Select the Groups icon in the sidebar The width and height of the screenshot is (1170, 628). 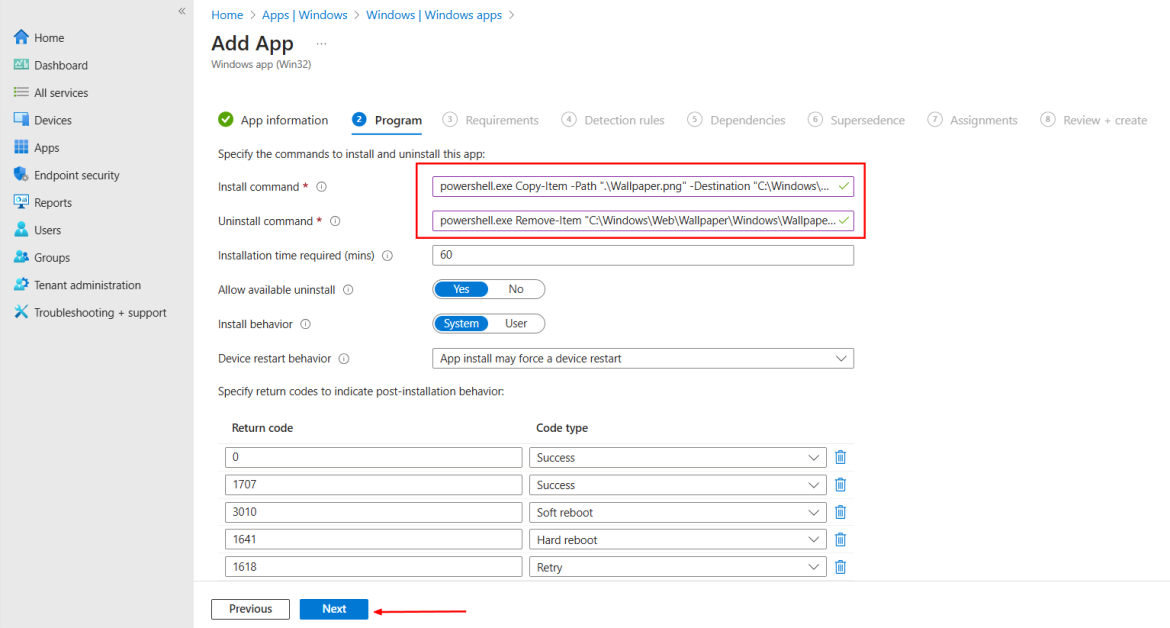click(54, 257)
